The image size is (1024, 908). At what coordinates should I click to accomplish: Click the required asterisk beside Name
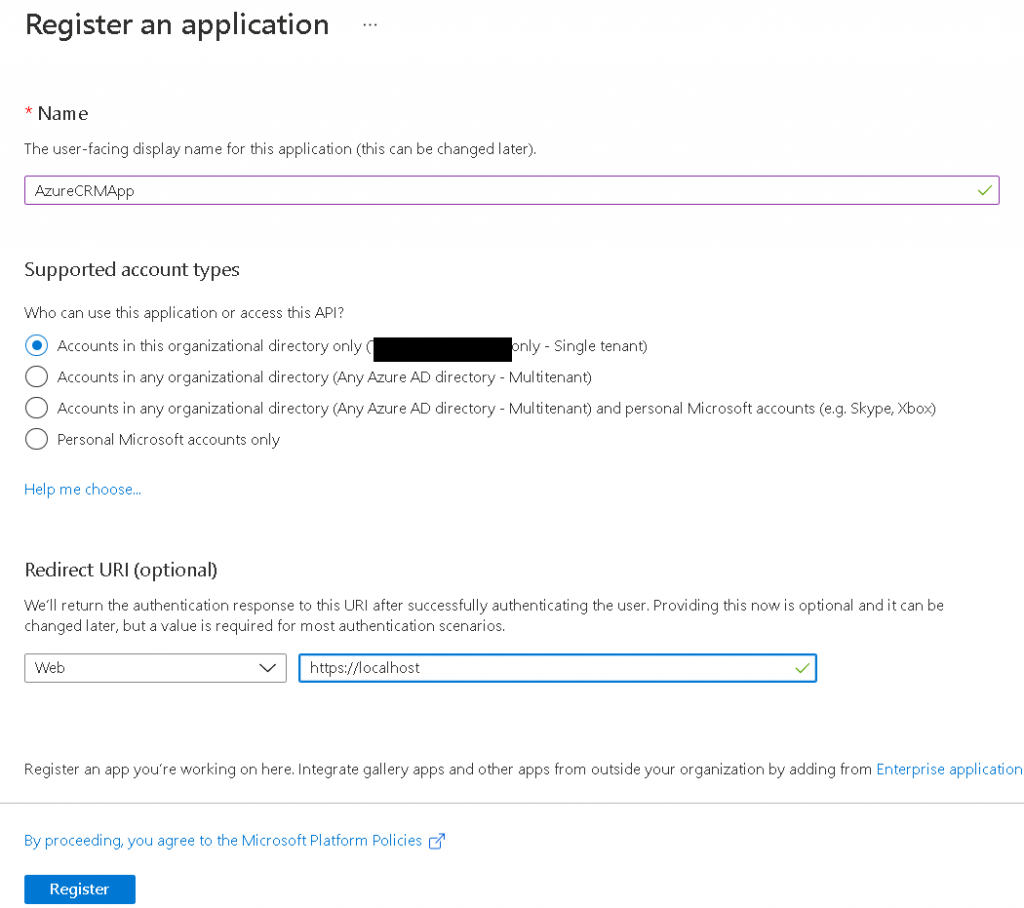(28, 113)
